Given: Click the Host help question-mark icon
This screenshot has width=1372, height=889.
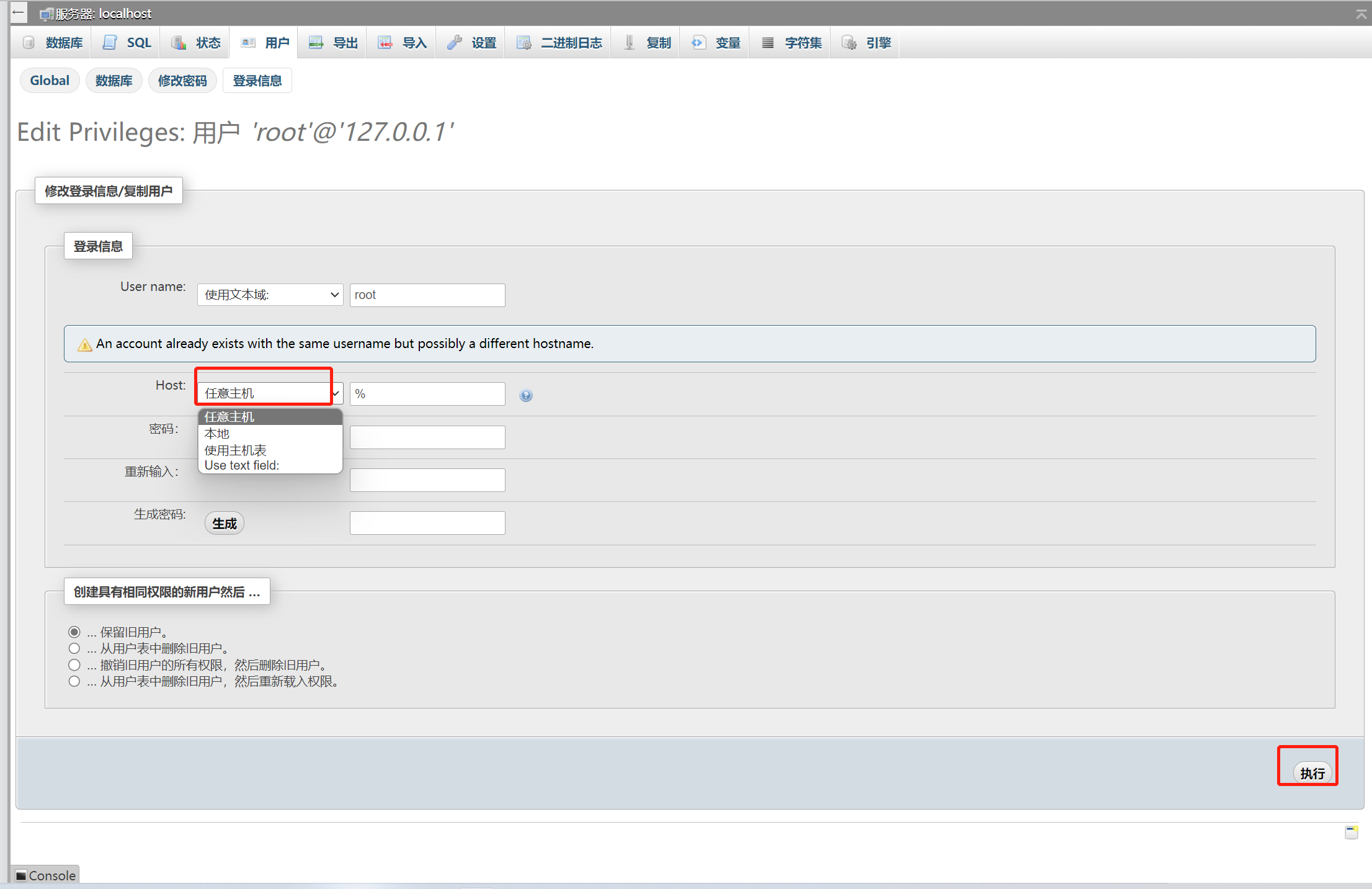Looking at the screenshot, I should point(526,395).
